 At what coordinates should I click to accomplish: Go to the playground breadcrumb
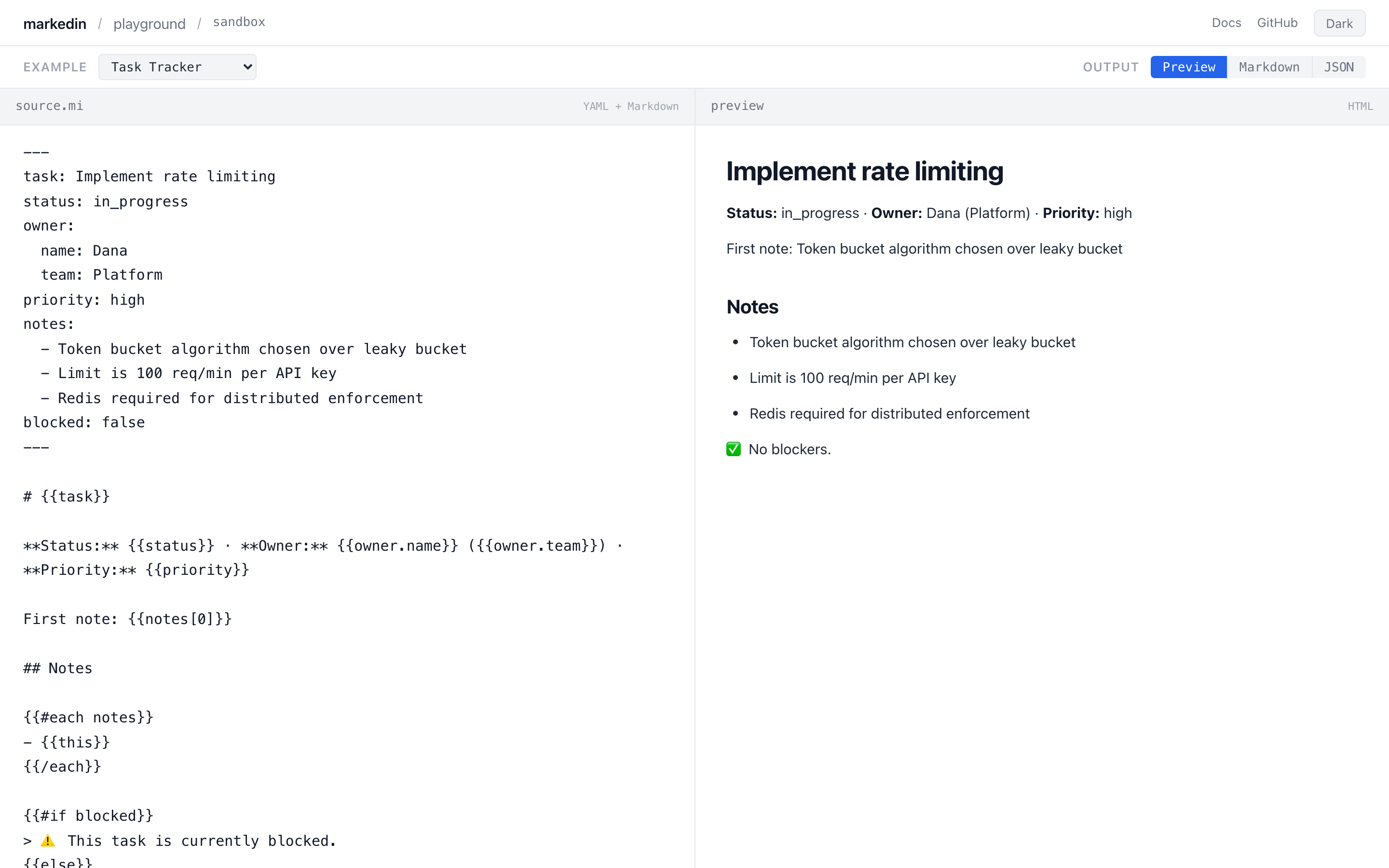point(149,24)
